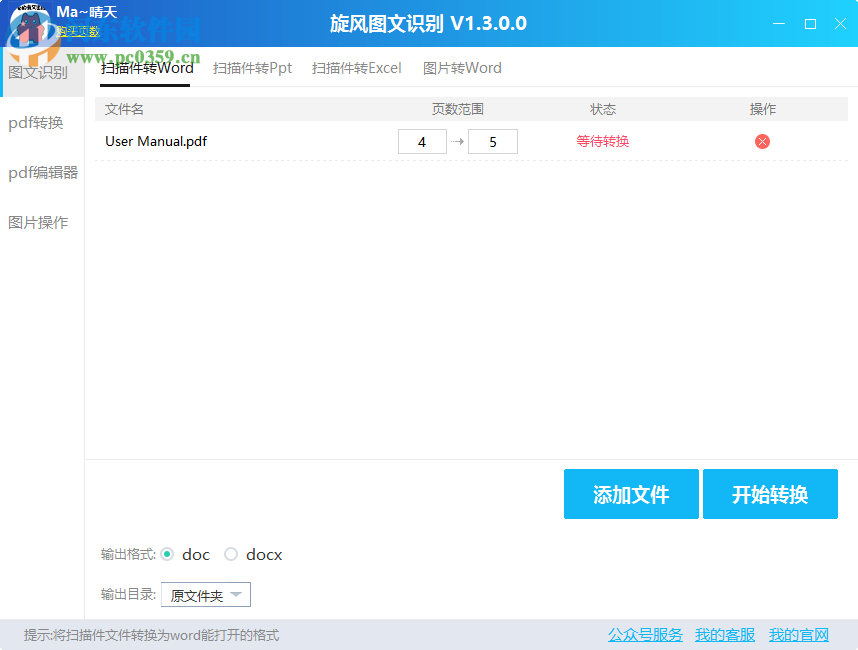Click the 开始转换 start conversion button
858x650 pixels.
(x=770, y=494)
